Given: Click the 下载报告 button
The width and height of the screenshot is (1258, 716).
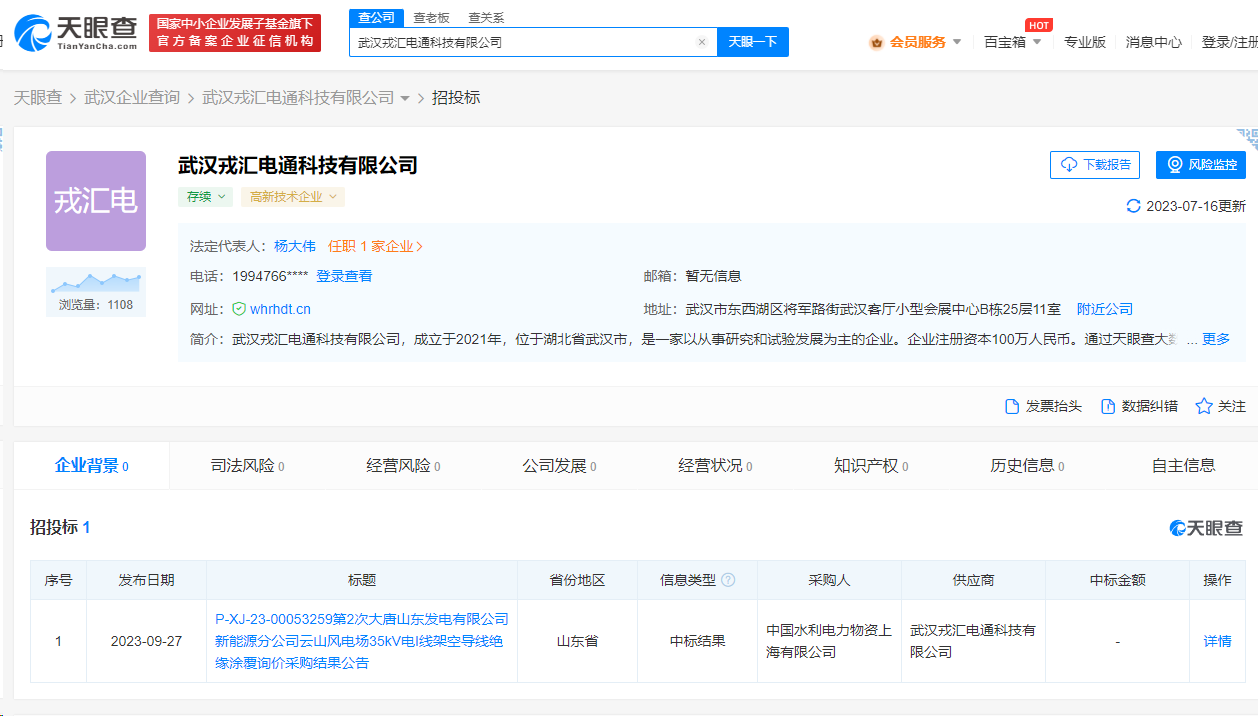Looking at the screenshot, I should click(1095, 165).
